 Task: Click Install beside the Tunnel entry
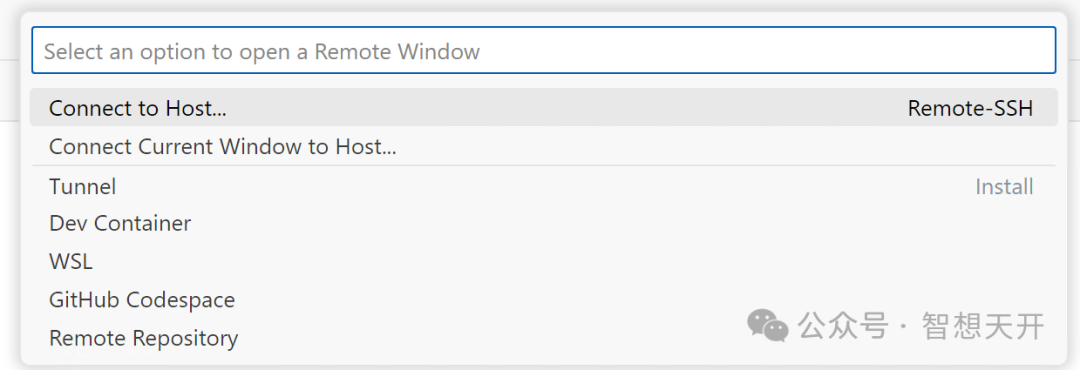1004,186
